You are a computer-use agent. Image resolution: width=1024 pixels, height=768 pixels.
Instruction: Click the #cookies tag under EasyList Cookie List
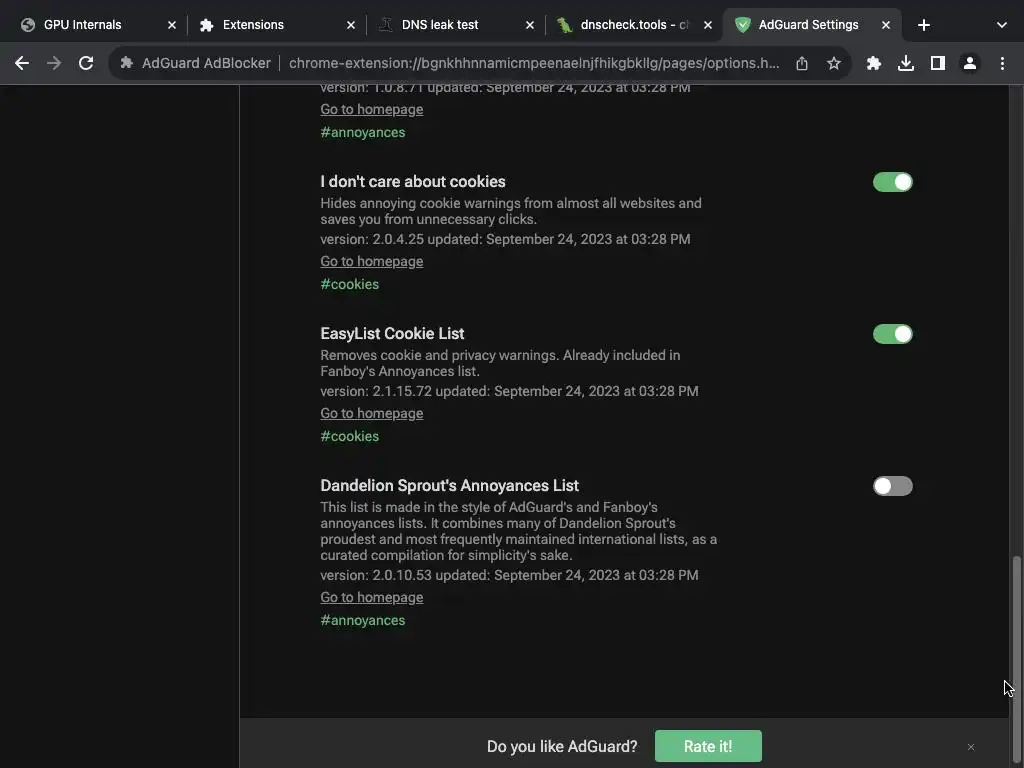(x=349, y=436)
